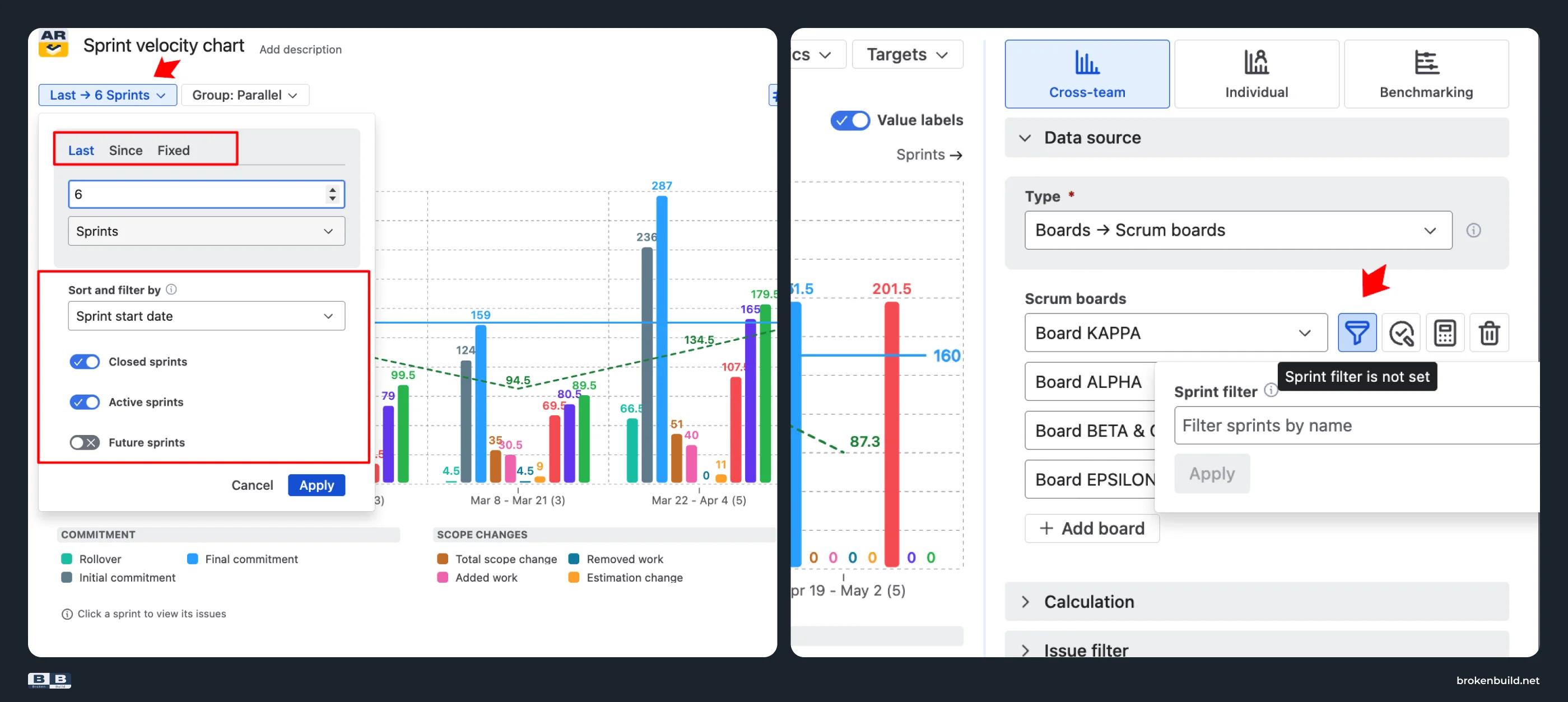Click the Add board button

1092,528
